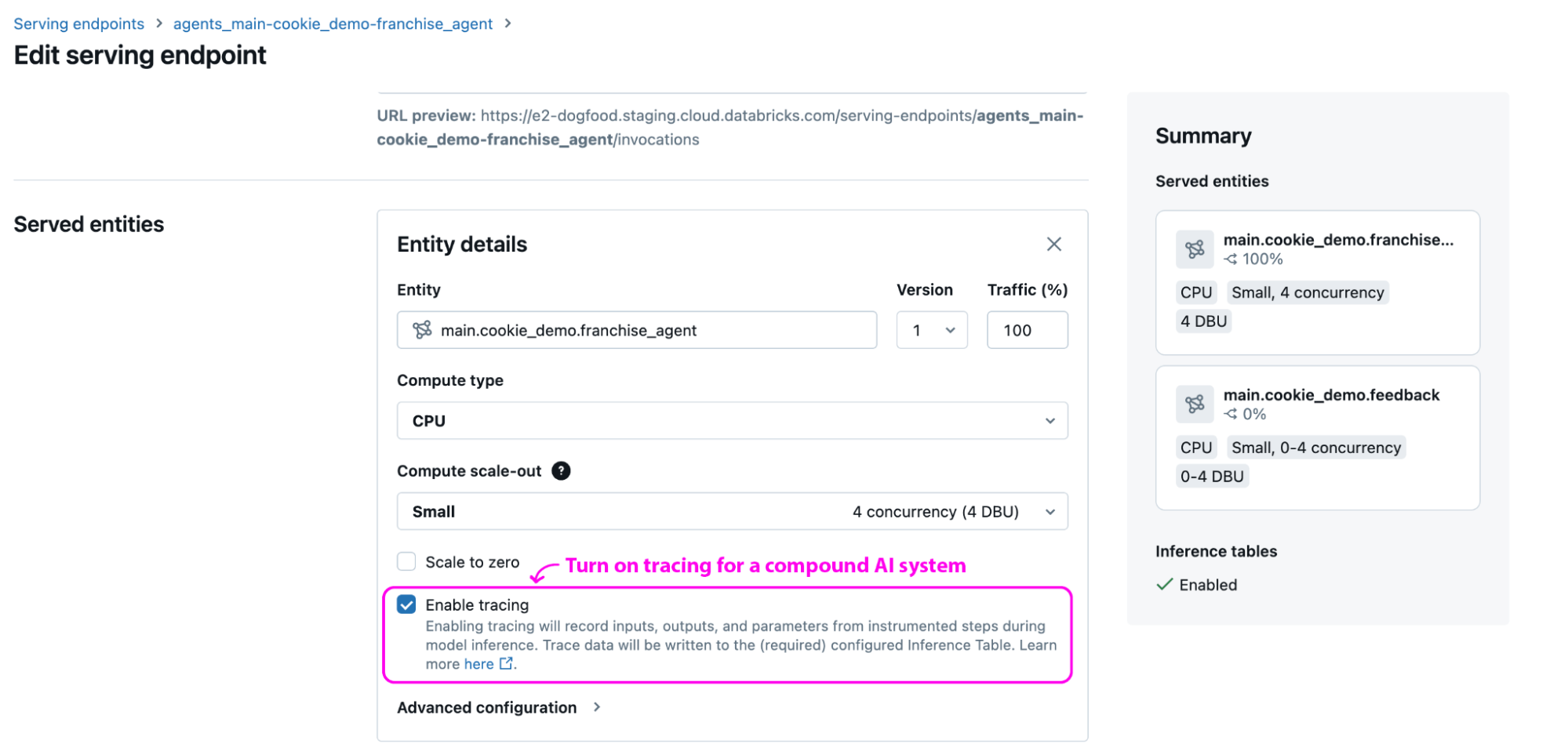Click the franchise agent entity icon in Summary

point(1195,250)
